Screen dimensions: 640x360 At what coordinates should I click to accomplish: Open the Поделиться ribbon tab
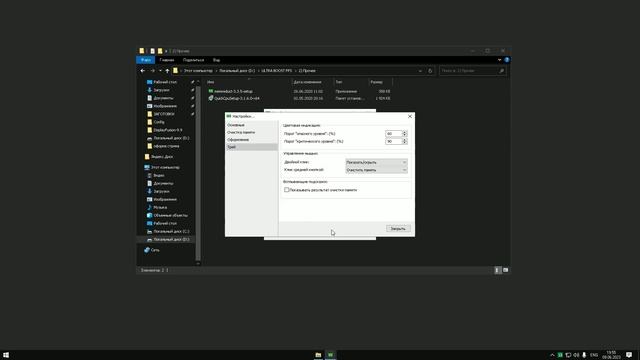193,60
